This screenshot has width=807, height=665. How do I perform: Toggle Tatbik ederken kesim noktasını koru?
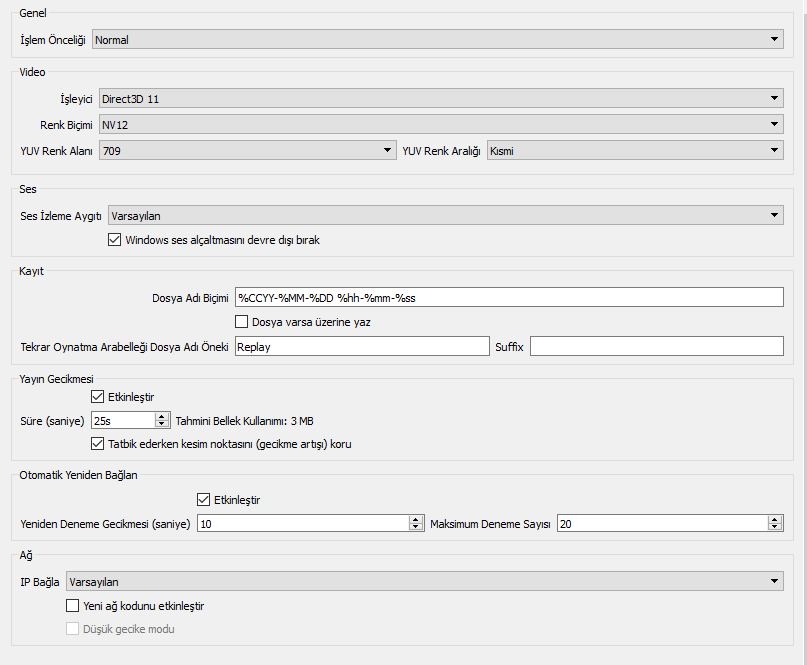98,444
